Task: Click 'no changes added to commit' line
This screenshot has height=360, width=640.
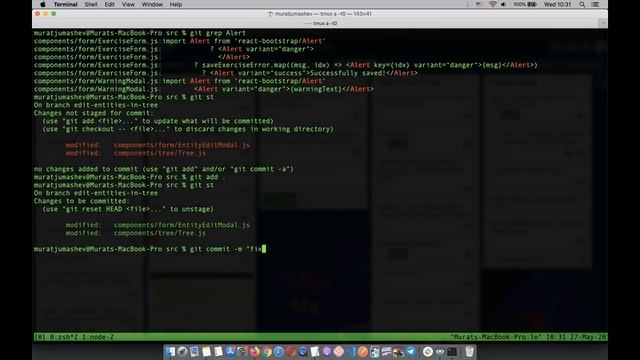Action: 164,169
